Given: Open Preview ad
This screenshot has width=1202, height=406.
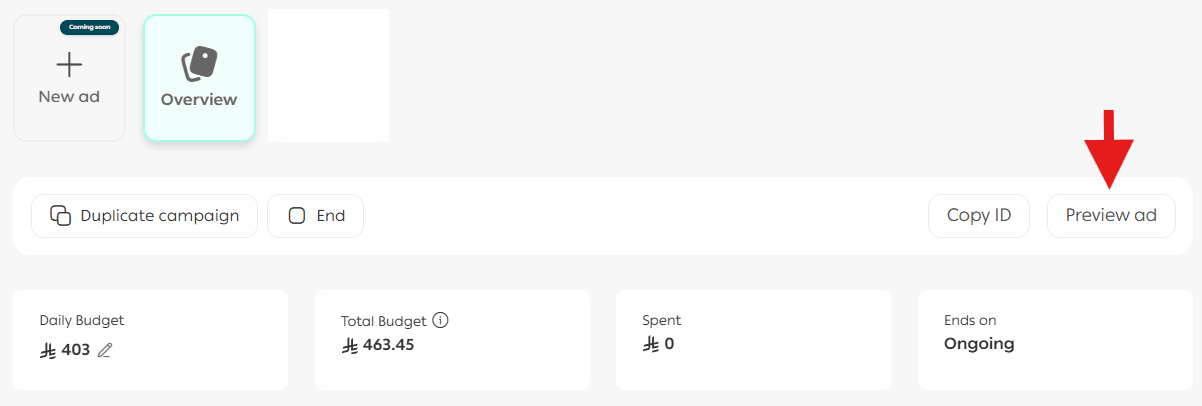Looking at the screenshot, I should click(1110, 215).
